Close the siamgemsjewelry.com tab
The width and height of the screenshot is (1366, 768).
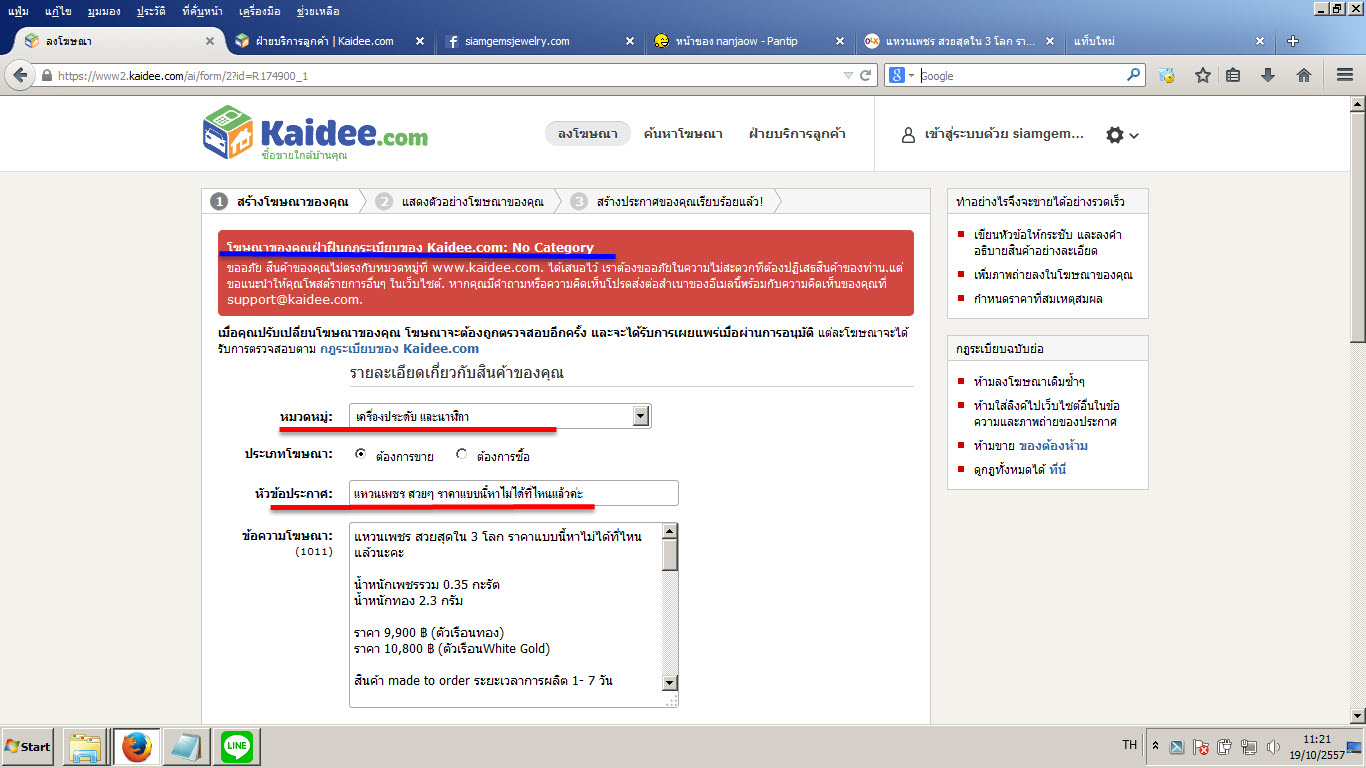630,41
